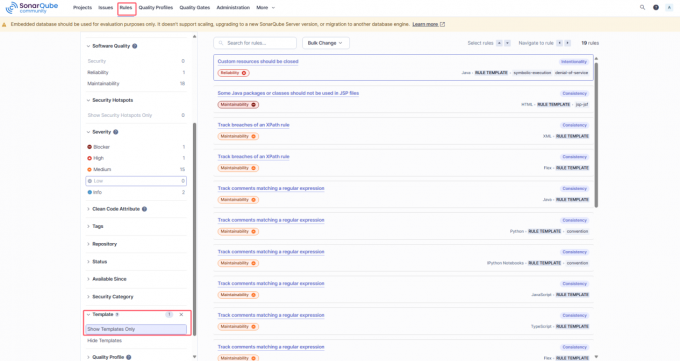Open Quality Gates in navigation

195,8
